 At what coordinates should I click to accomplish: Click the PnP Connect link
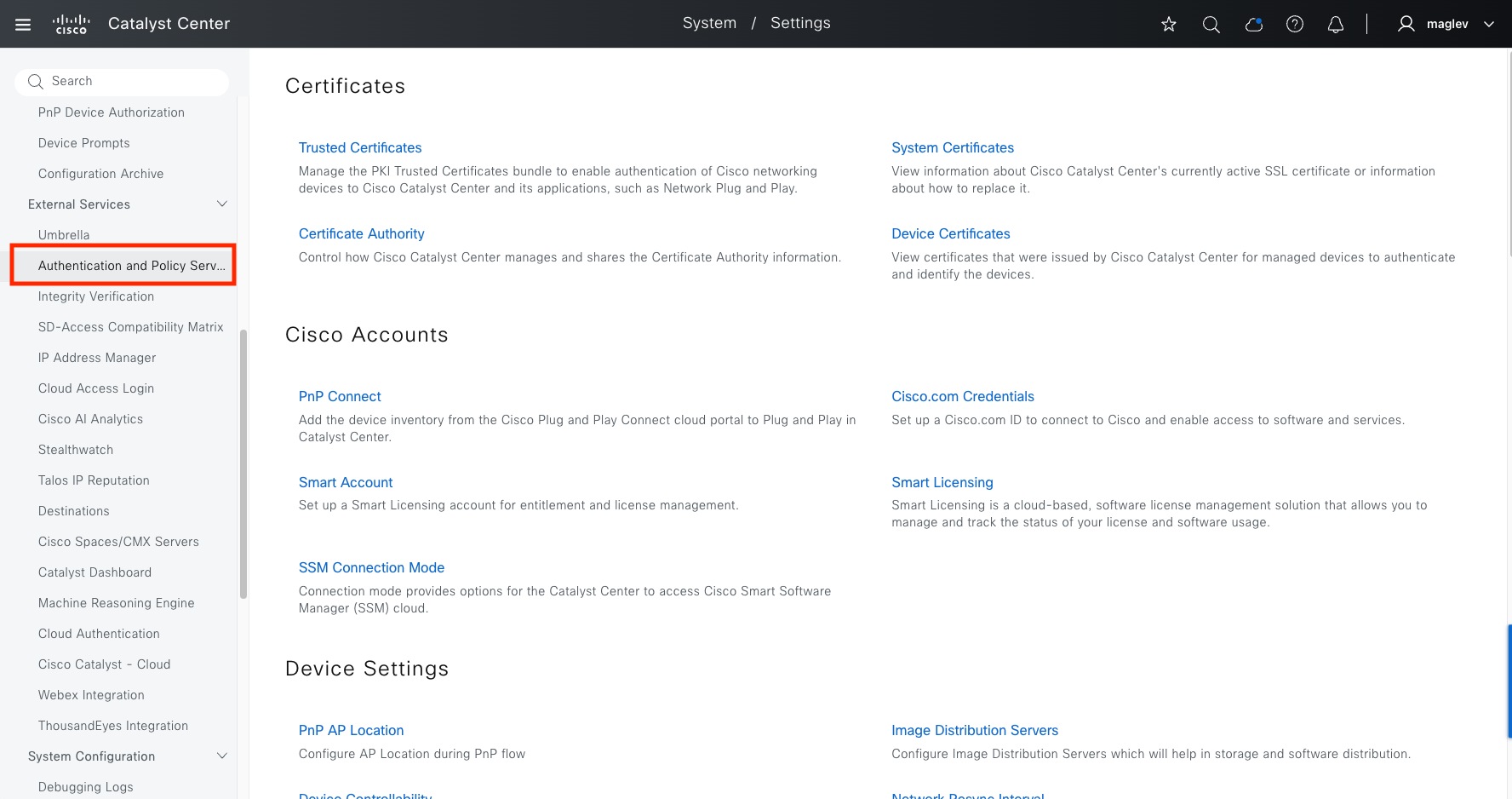click(340, 397)
